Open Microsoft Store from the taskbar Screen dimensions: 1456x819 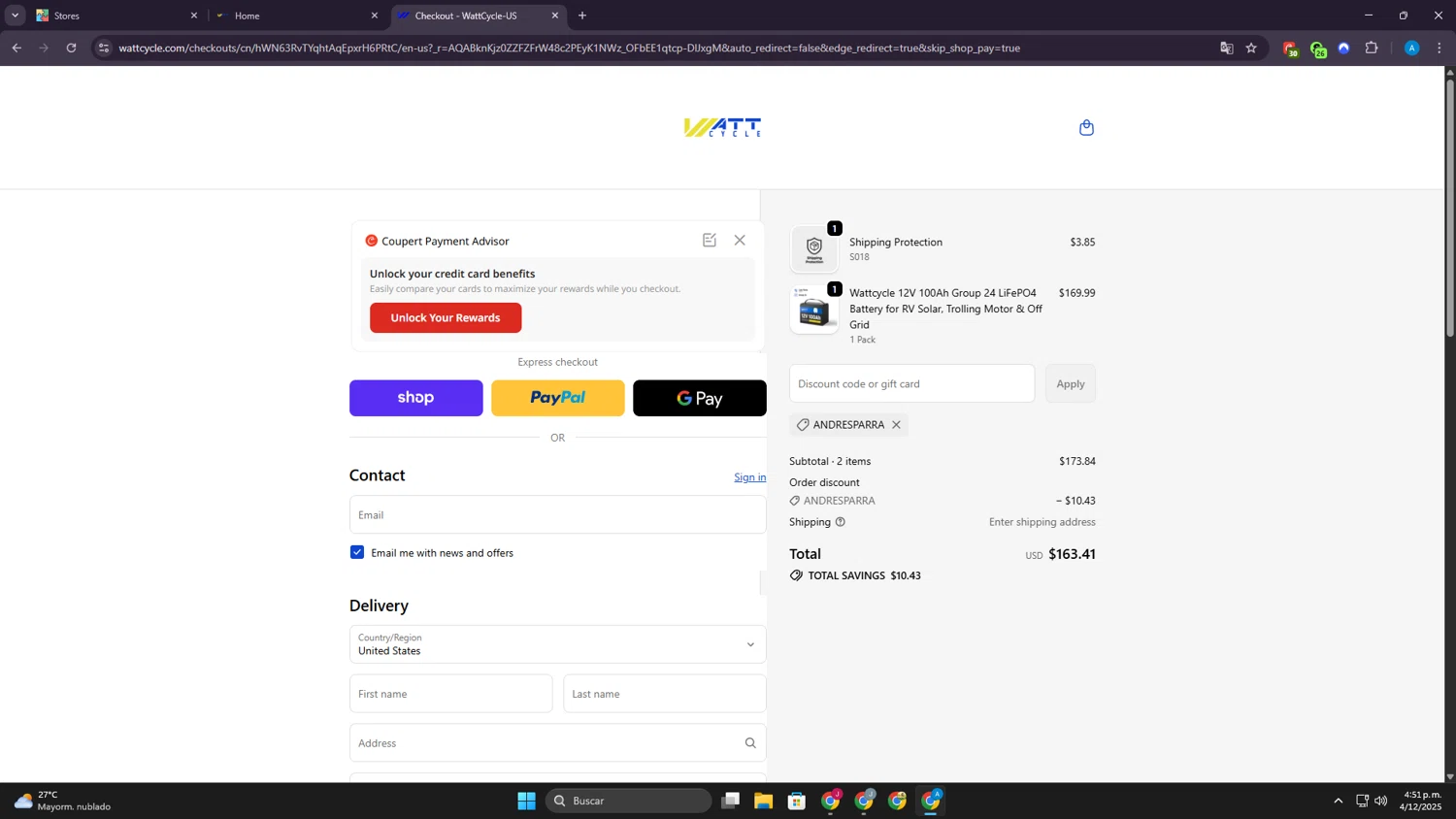pos(797,801)
